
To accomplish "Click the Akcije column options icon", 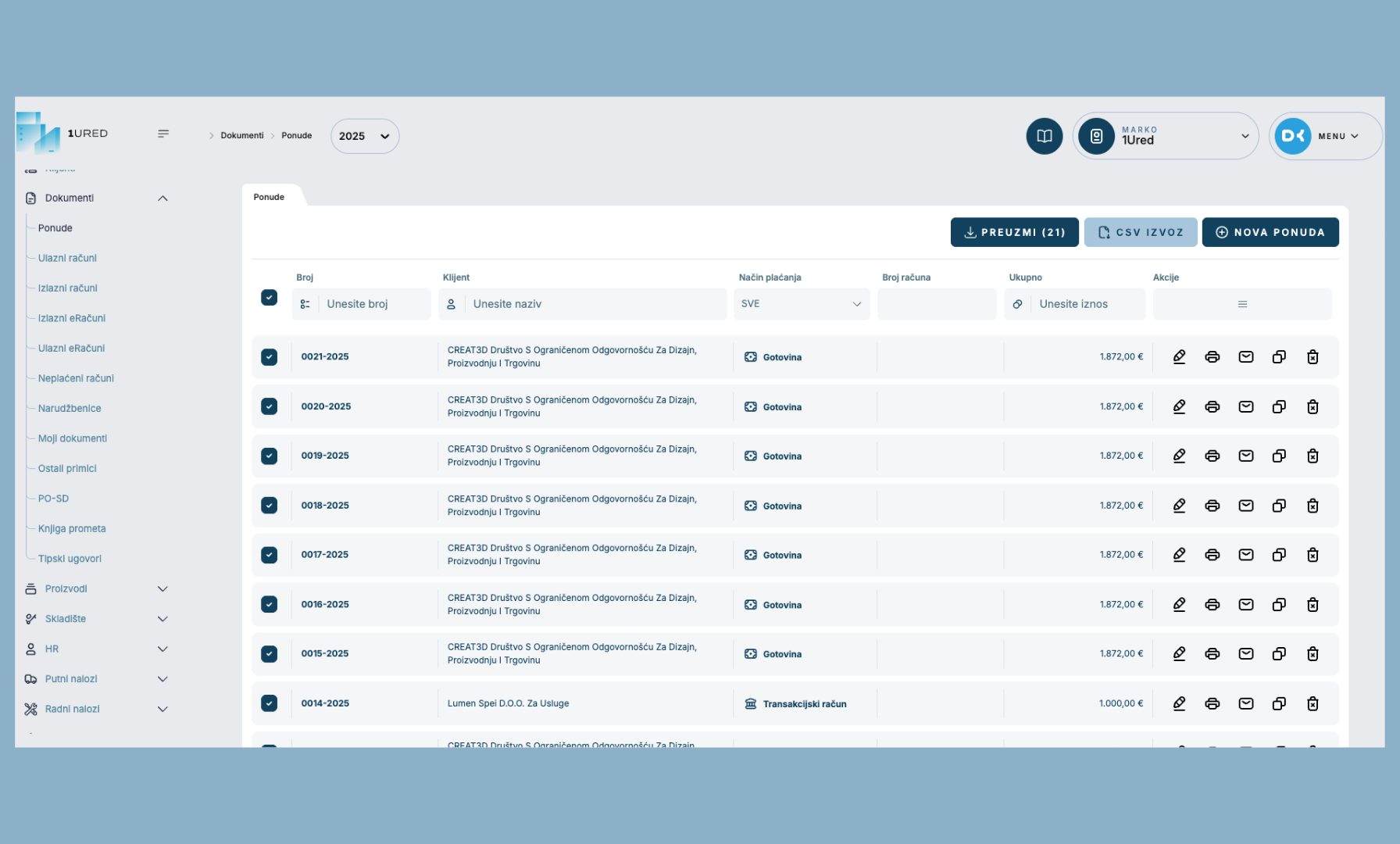I will click(x=1241, y=304).
